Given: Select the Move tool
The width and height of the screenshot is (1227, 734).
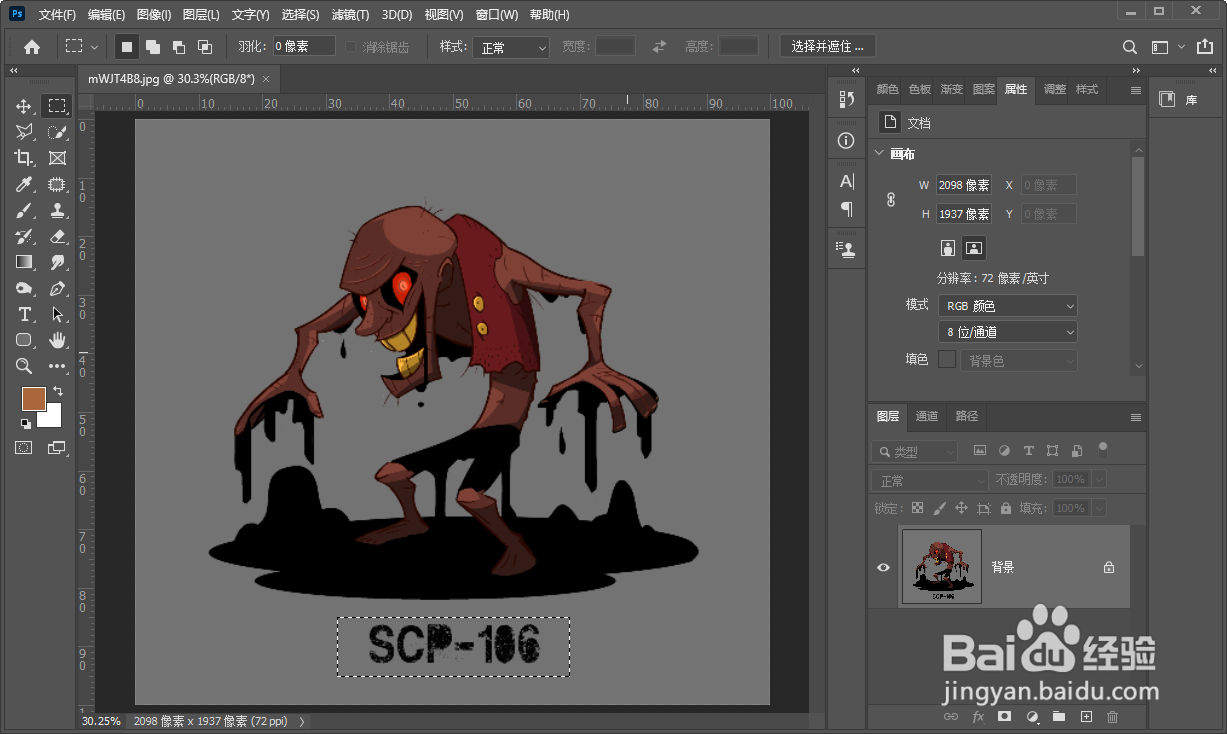Looking at the screenshot, I should [24, 106].
